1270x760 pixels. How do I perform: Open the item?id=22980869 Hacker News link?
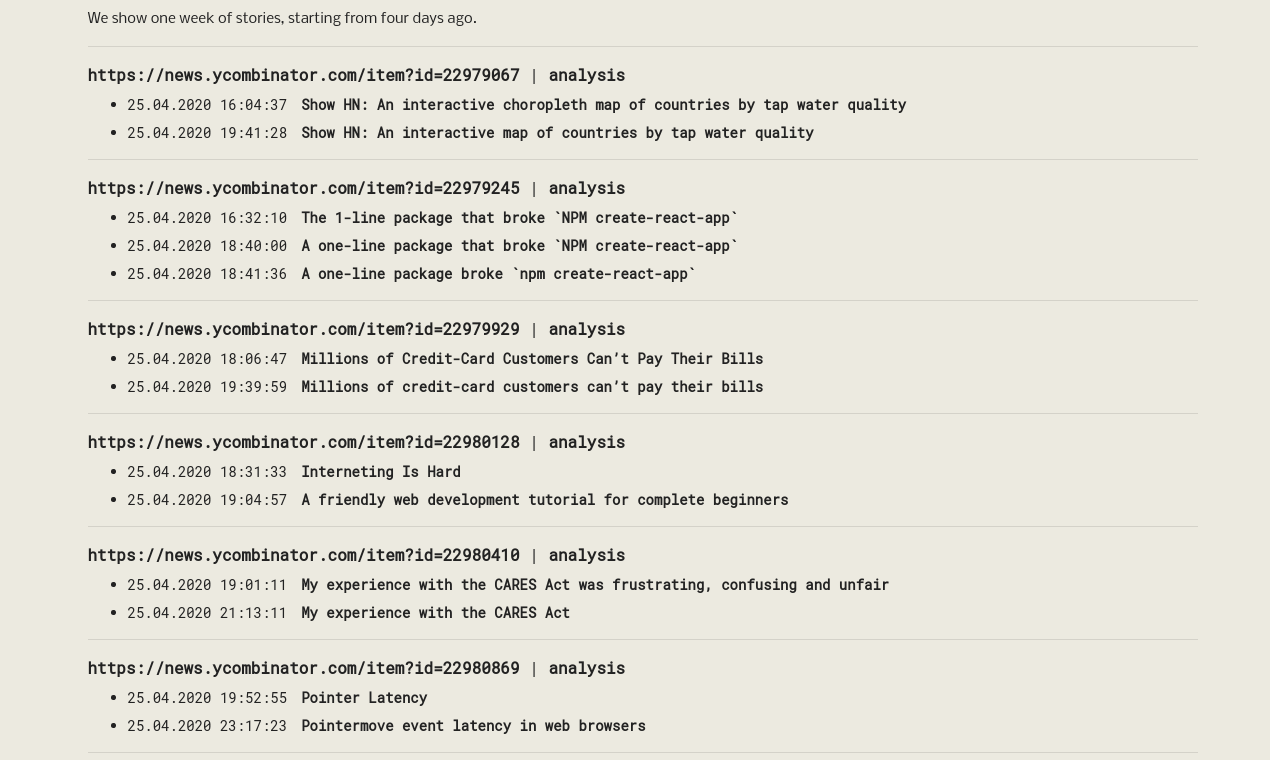pos(303,668)
